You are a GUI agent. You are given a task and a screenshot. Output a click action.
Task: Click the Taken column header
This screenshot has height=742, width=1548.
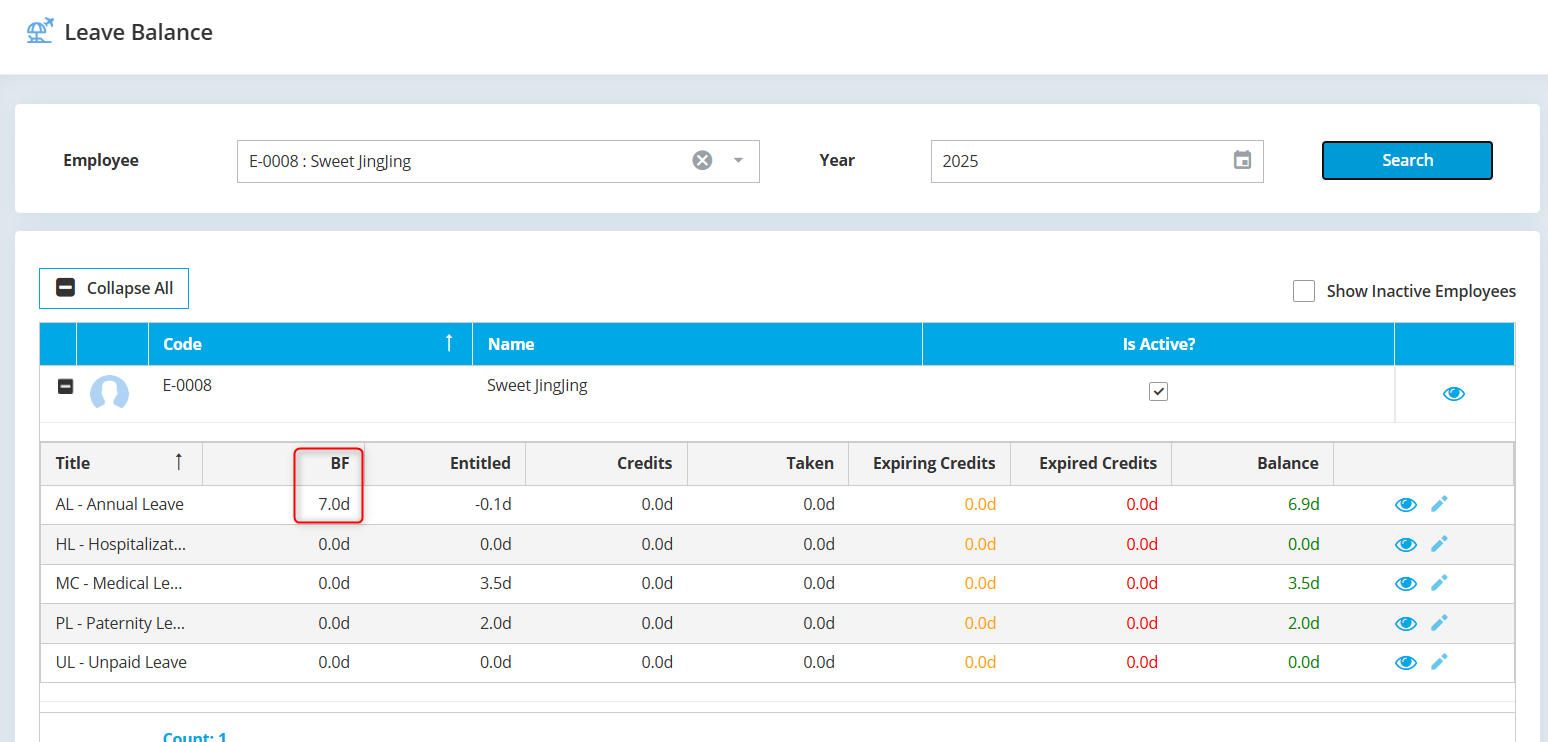tap(768, 463)
